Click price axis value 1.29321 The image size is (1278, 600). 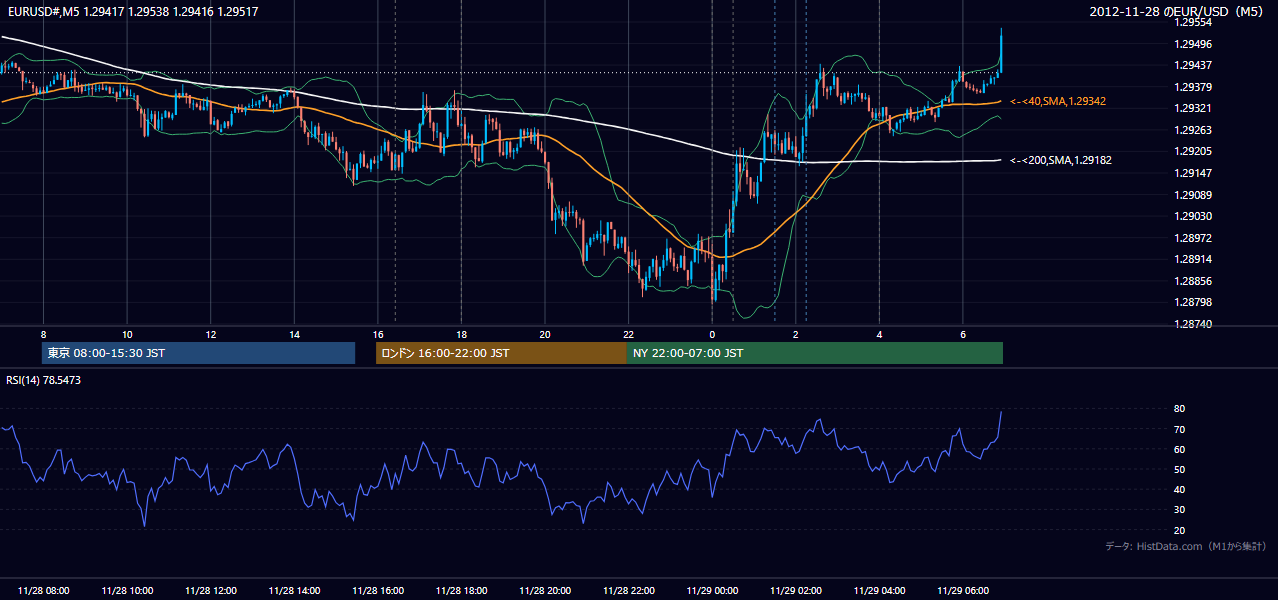[x=1193, y=108]
